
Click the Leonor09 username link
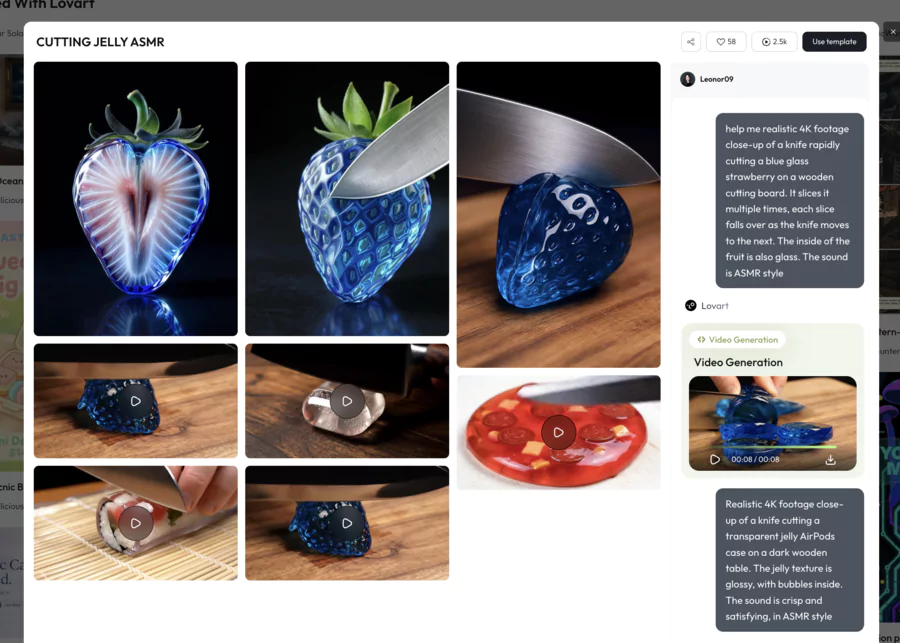coord(716,79)
